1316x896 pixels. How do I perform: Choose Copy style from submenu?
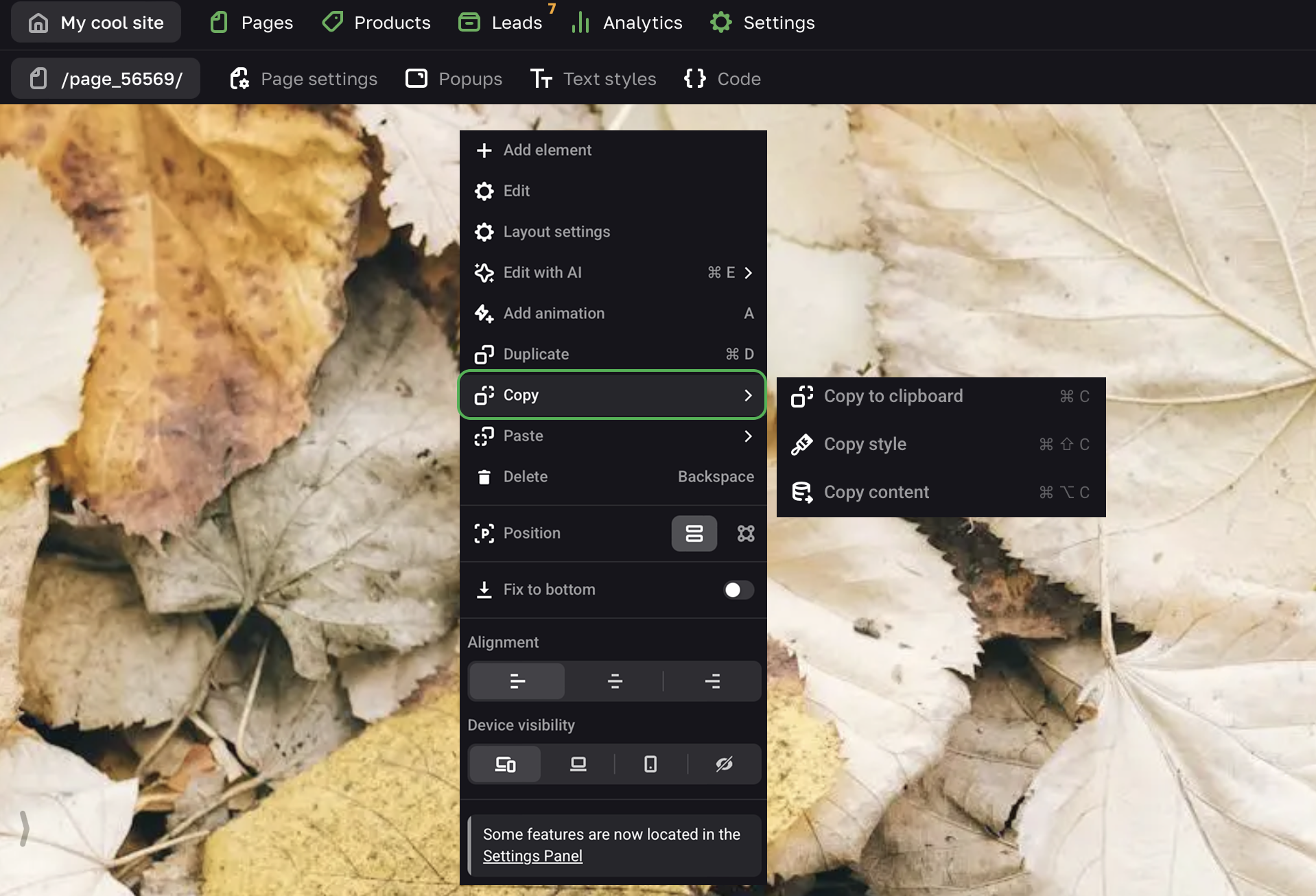(x=865, y=445)
